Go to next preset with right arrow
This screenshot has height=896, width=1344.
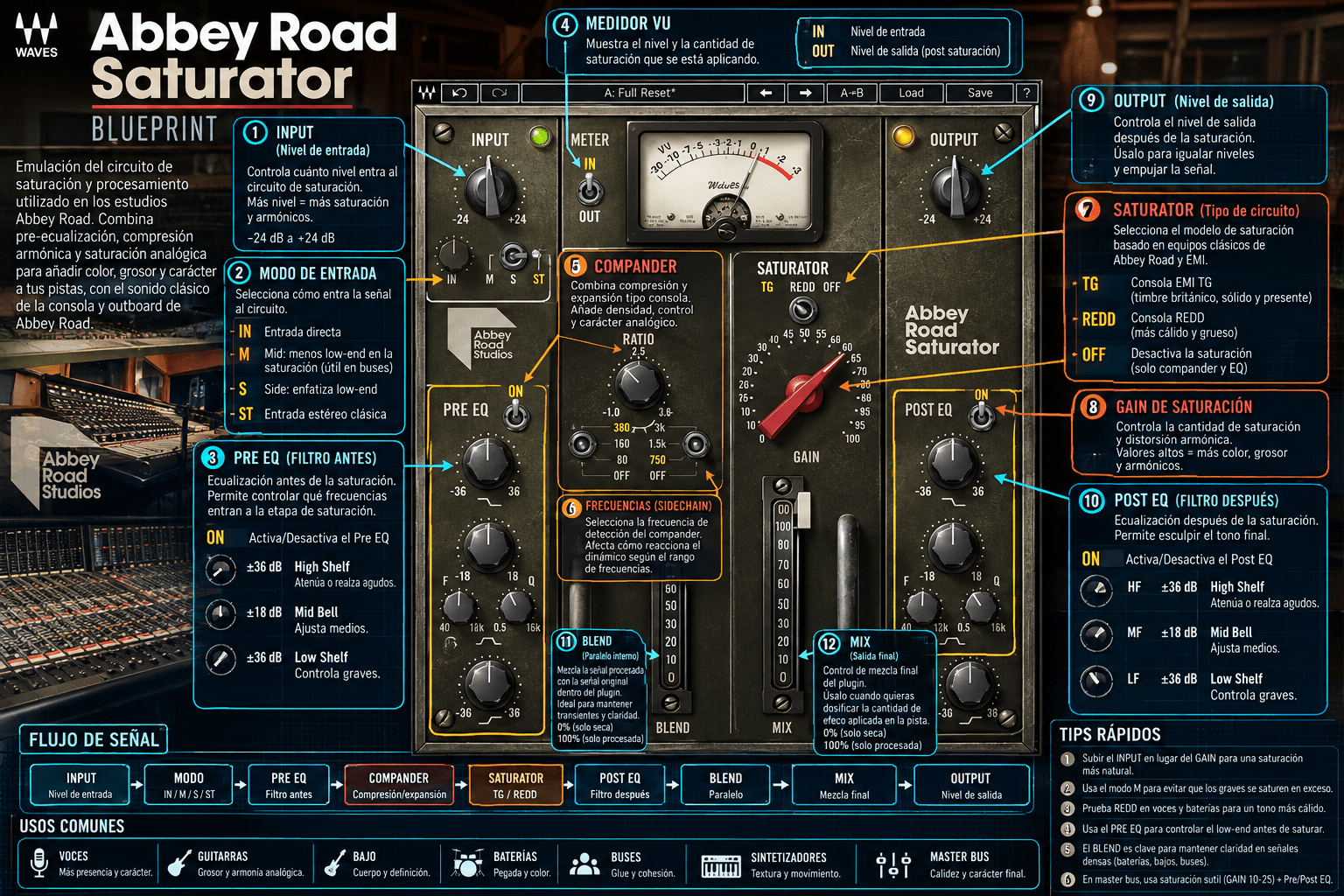click(x=806, y=93)
